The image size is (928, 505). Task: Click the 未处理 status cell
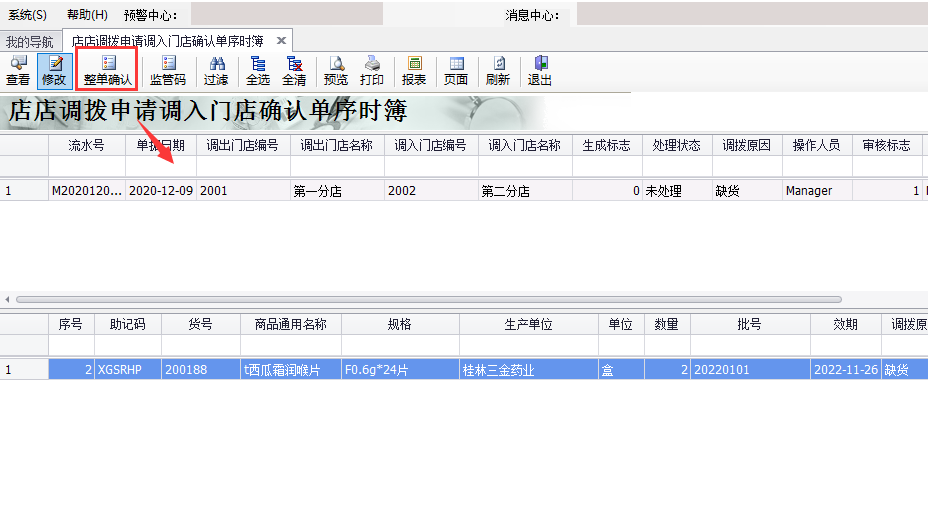tap(676, 191)
